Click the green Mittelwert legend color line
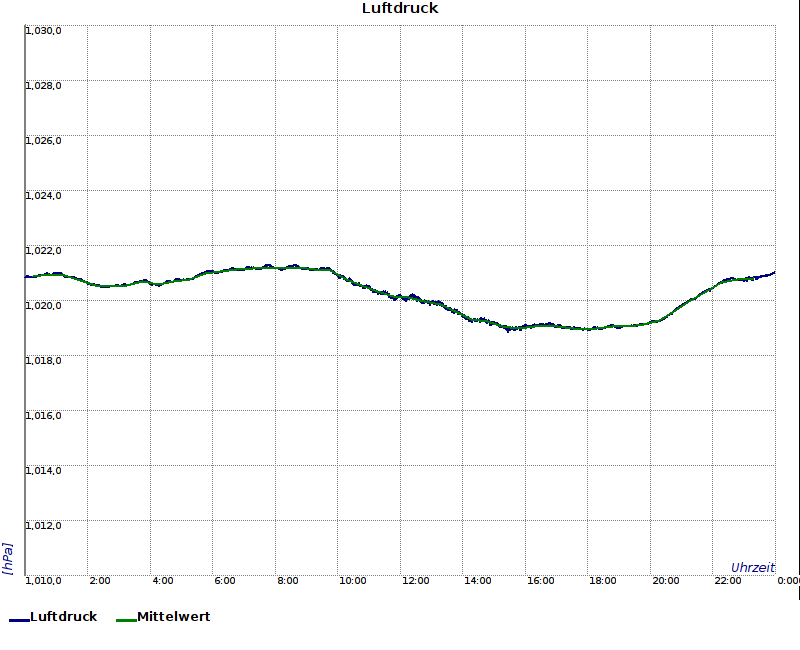Screen dimensions: 800x650 [127, 620]
